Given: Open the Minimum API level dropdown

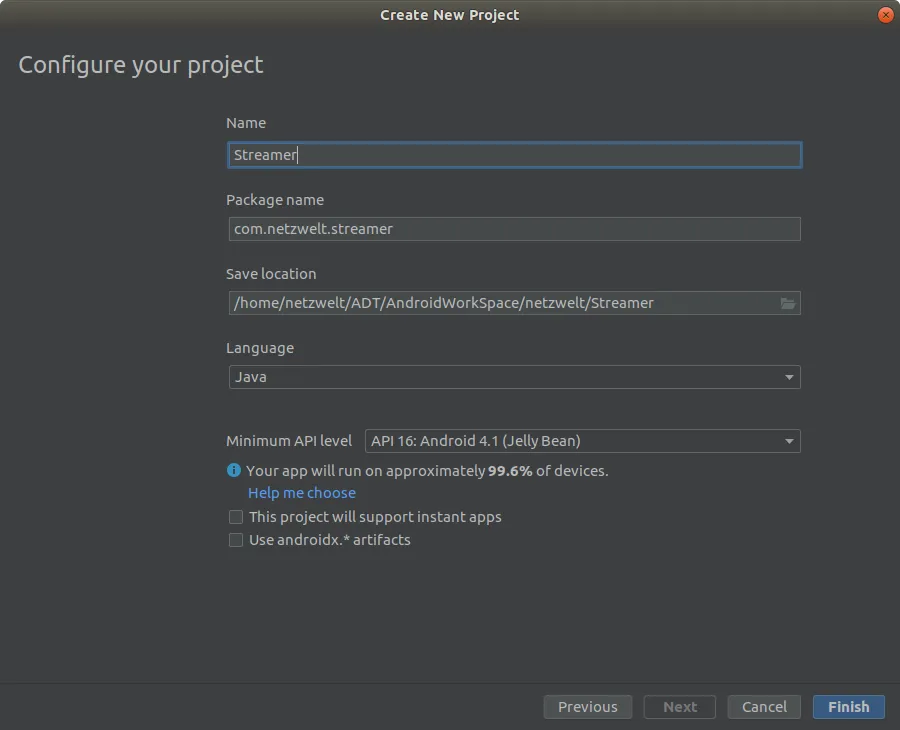Looking at the screenshot, I should point(788,441).
